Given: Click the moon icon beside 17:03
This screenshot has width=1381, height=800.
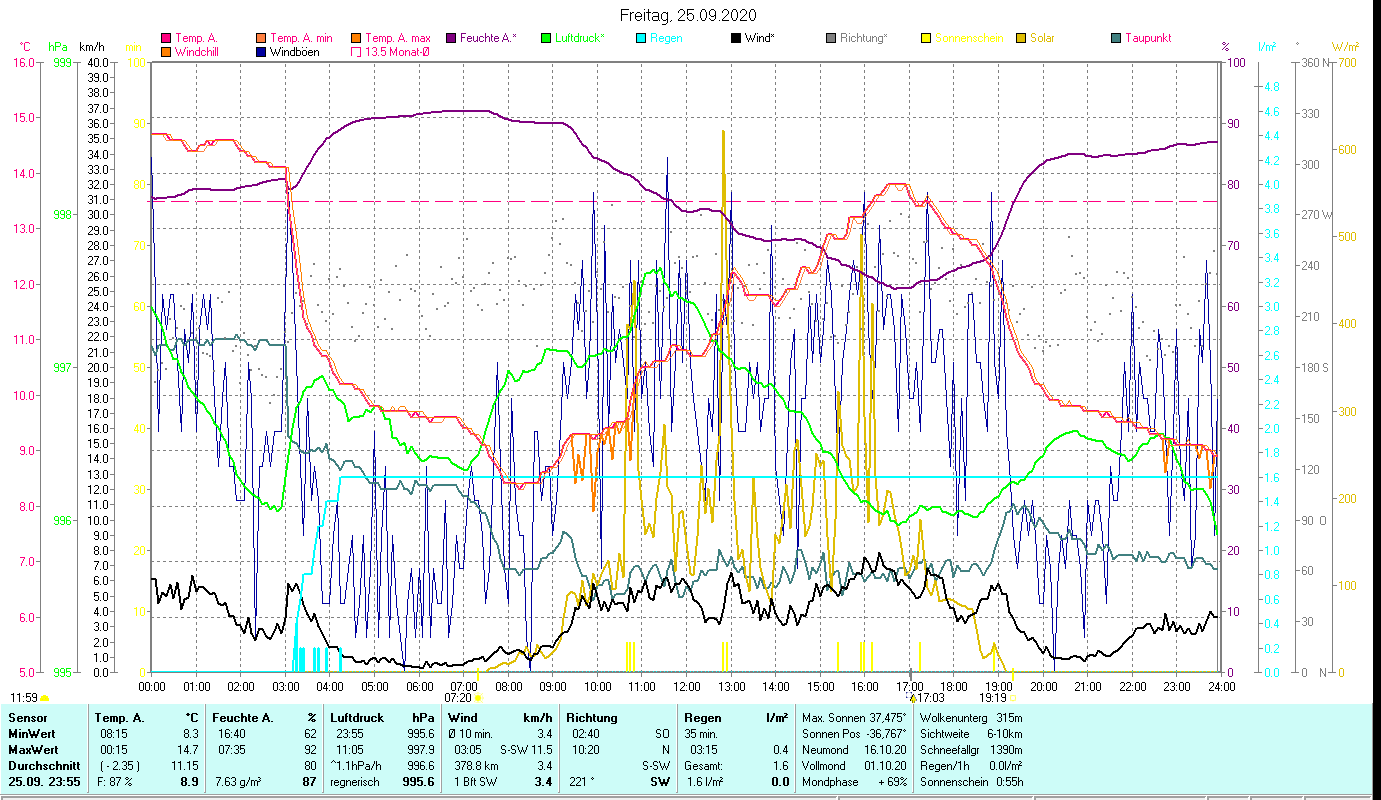Looking at the screenshot, I should 912,698.
